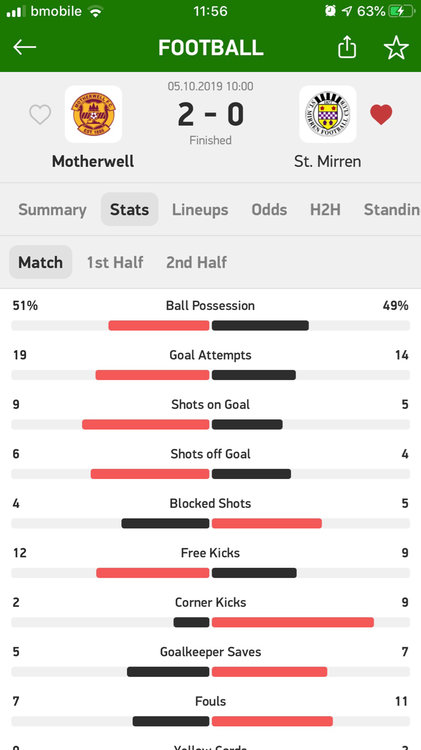Viewport: 421px width, 750px height.
Task: Tap the St. Mirren team name
Action: (x=328, y=161)
